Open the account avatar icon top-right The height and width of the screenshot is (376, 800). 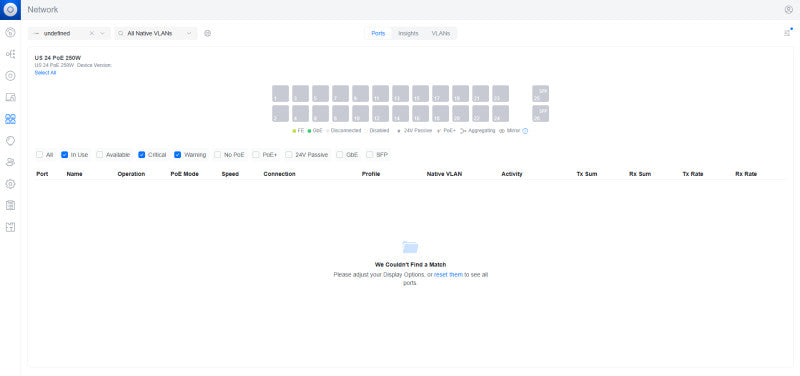pos(788,10)
